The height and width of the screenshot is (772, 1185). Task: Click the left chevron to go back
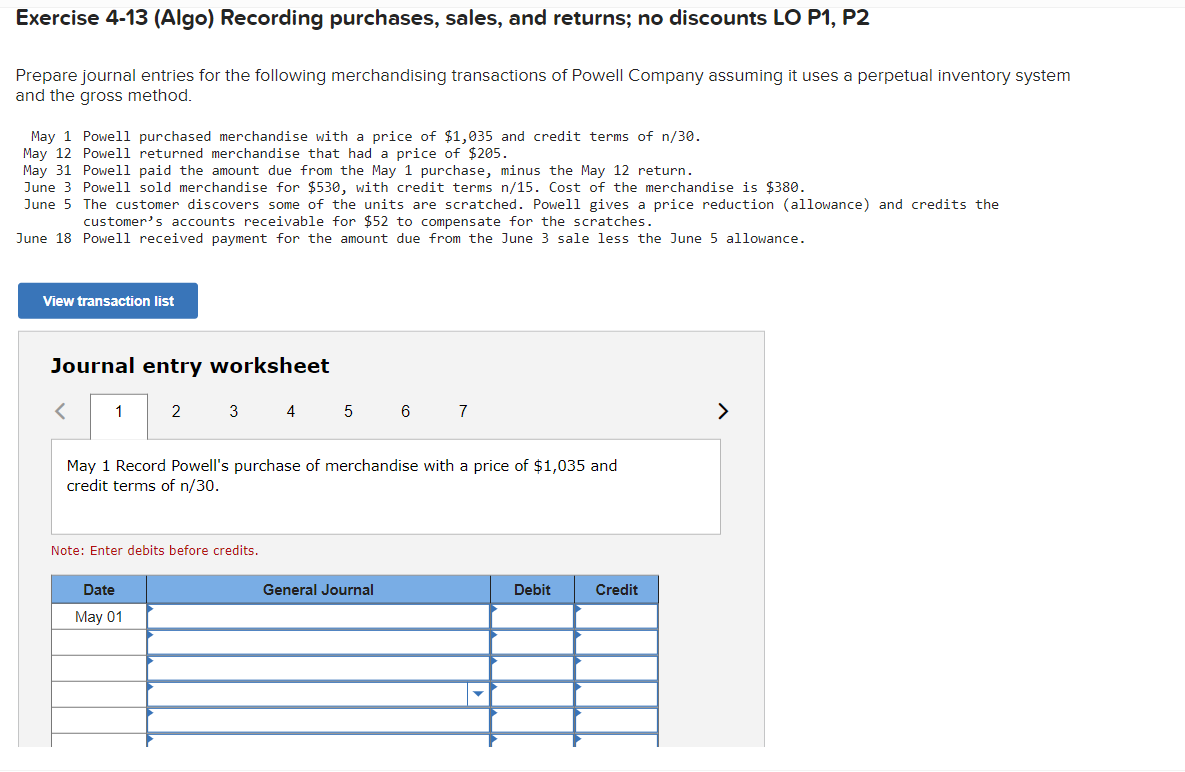pos(59,411)
